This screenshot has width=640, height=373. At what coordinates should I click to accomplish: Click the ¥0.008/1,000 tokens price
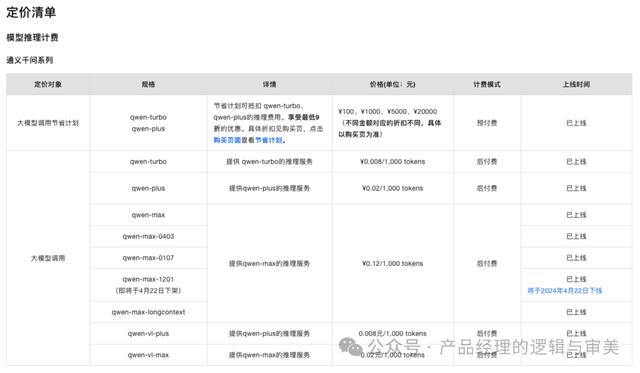click(x=392, y=162)
